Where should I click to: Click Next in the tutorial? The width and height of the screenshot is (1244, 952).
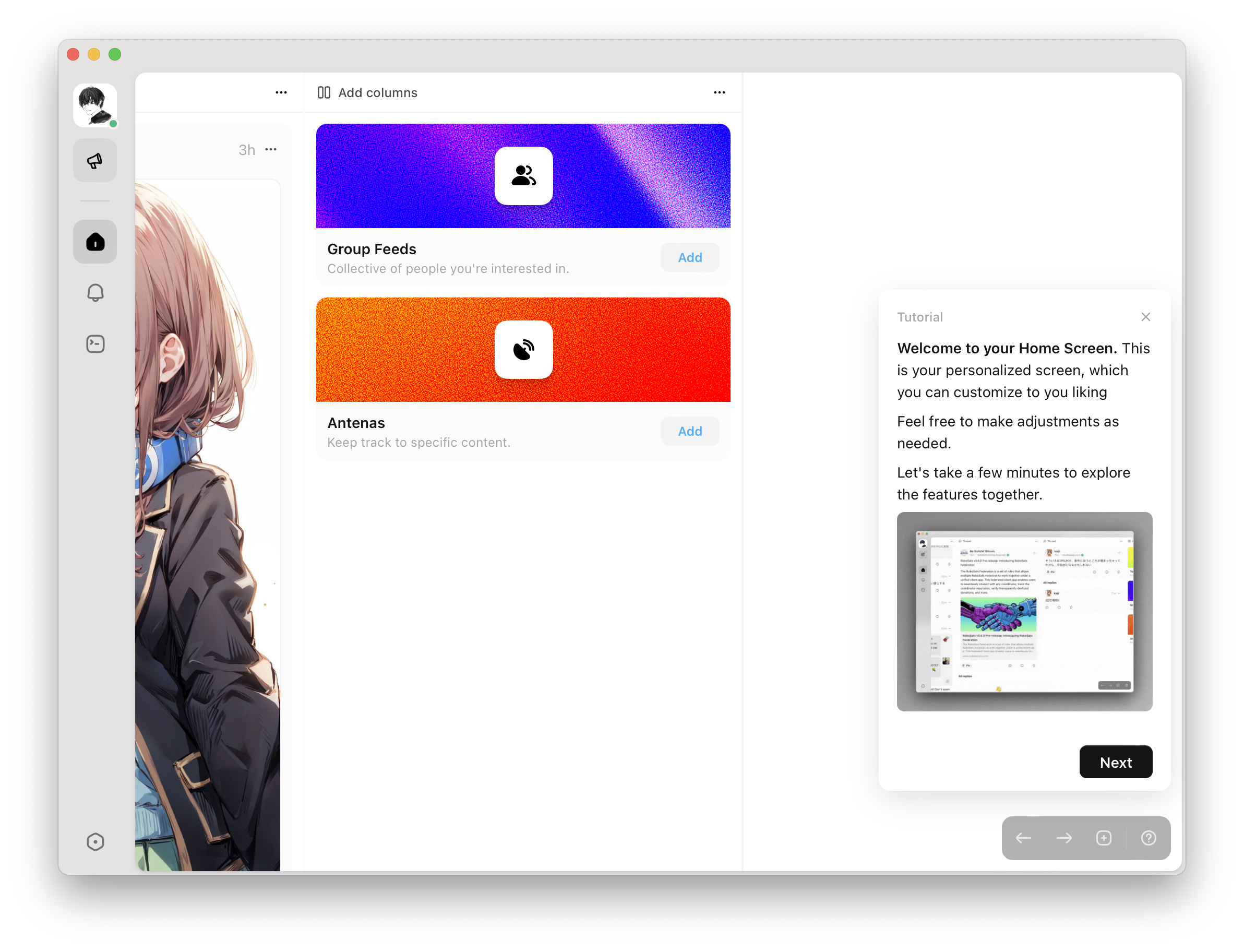1115,762
